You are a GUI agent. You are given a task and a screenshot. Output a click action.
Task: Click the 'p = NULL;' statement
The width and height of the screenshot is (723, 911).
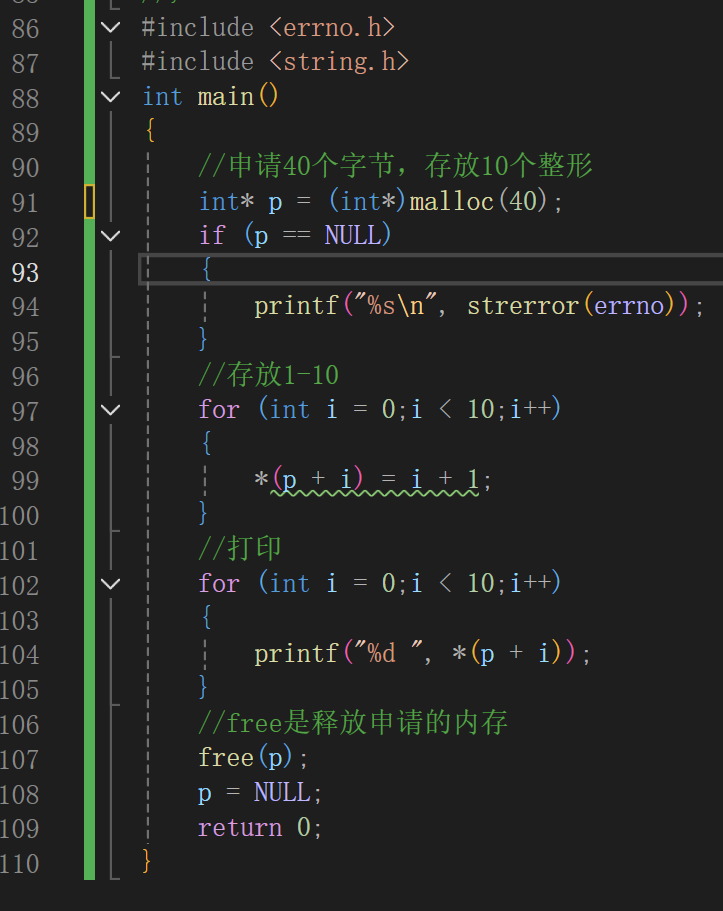[x=259, y=792]
